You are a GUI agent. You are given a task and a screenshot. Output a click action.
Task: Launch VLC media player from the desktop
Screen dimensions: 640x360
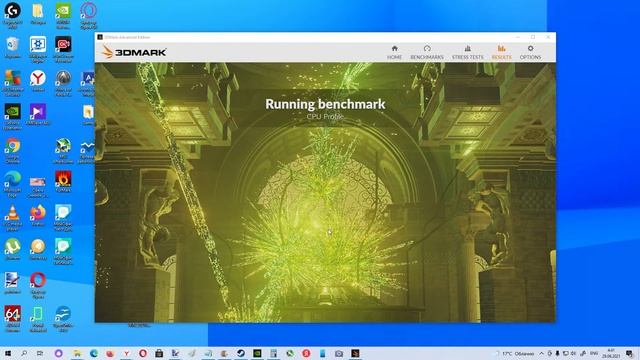(x=13, y=218)
